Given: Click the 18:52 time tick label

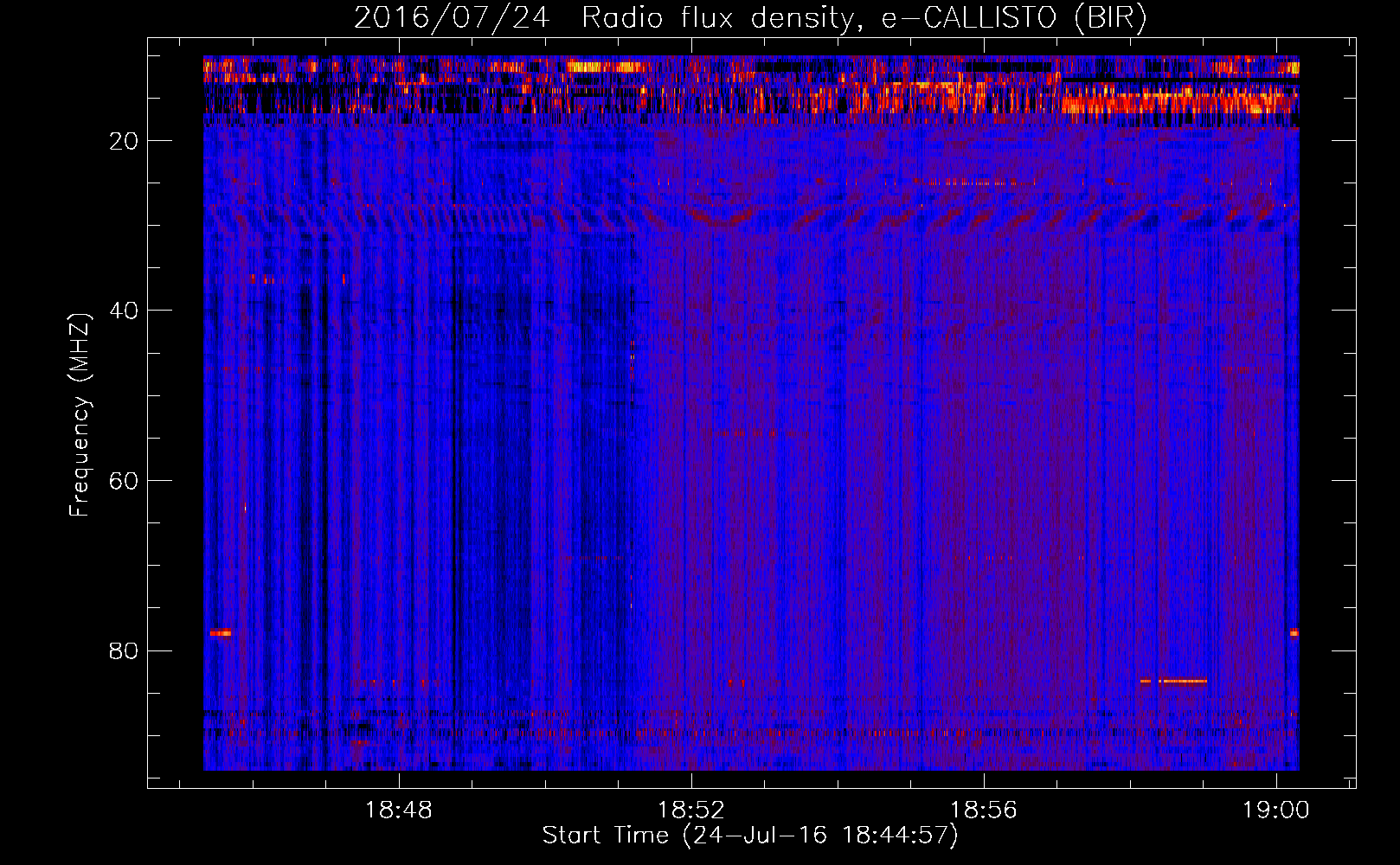Looking at the screenshot, I should (x=690, y=811).
